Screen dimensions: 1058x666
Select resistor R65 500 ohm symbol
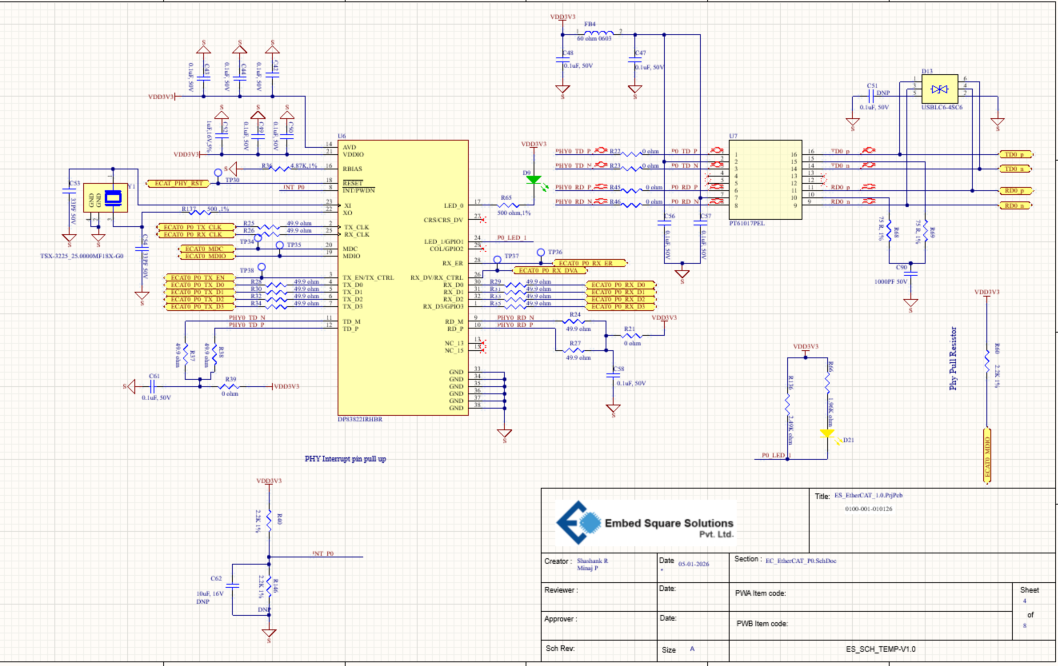coord(506,204)
